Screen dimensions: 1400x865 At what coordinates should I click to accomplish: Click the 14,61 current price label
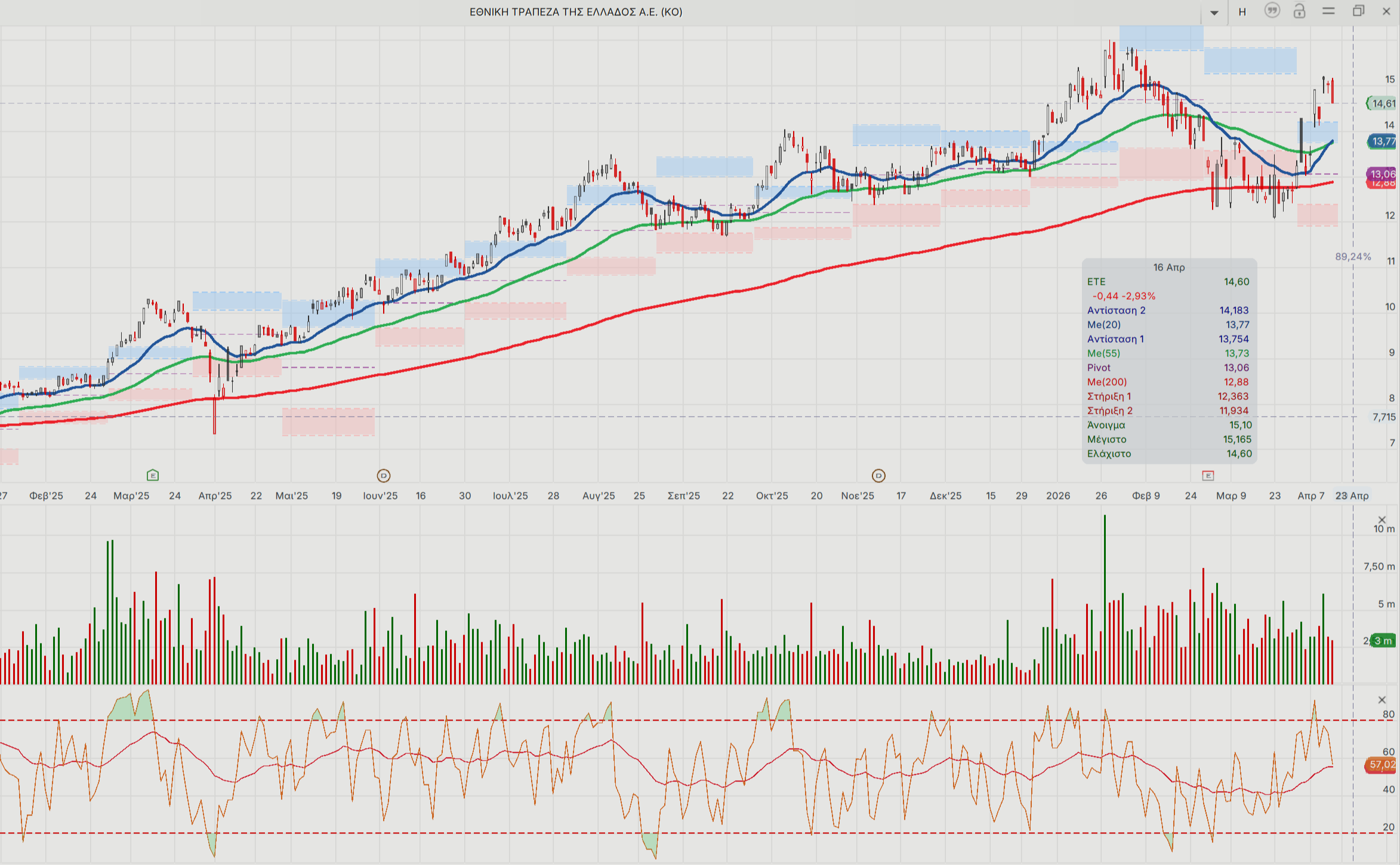click(x=1383, y=103)
